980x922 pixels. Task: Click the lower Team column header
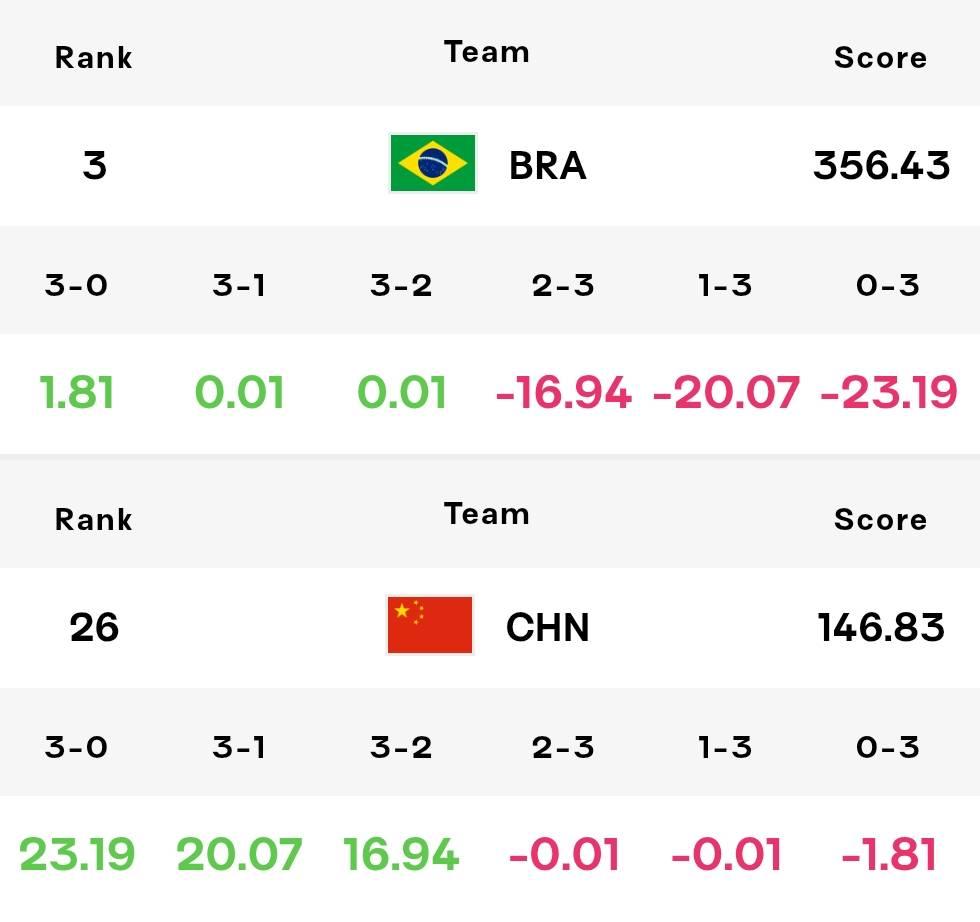486,514
